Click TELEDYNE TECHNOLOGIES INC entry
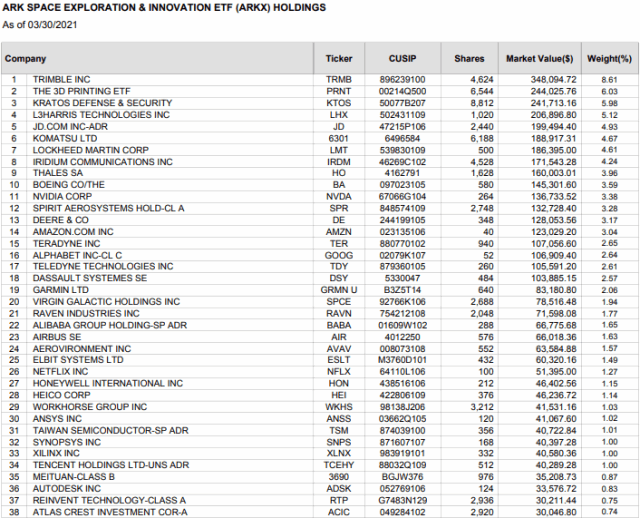Image resolution: width=640 pixels, height=518 pixels. click(x=103, y=267)
